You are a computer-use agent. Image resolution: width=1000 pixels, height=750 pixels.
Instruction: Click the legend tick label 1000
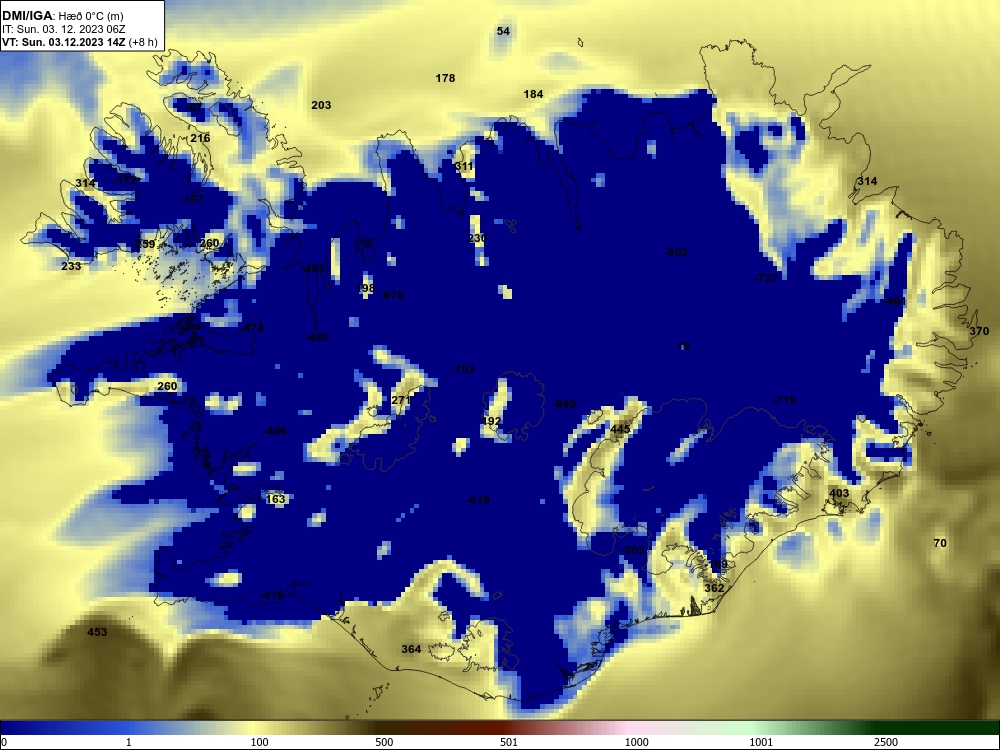[636, 742]
